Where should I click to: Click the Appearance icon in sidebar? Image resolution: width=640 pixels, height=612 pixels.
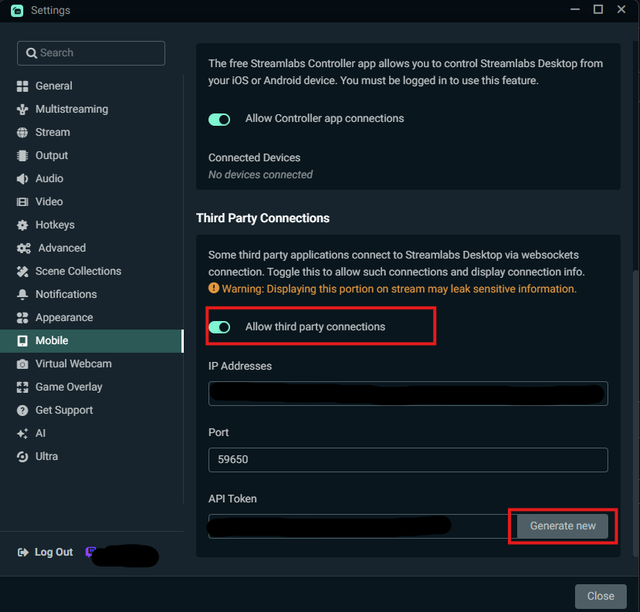click(x=22, y=318)
